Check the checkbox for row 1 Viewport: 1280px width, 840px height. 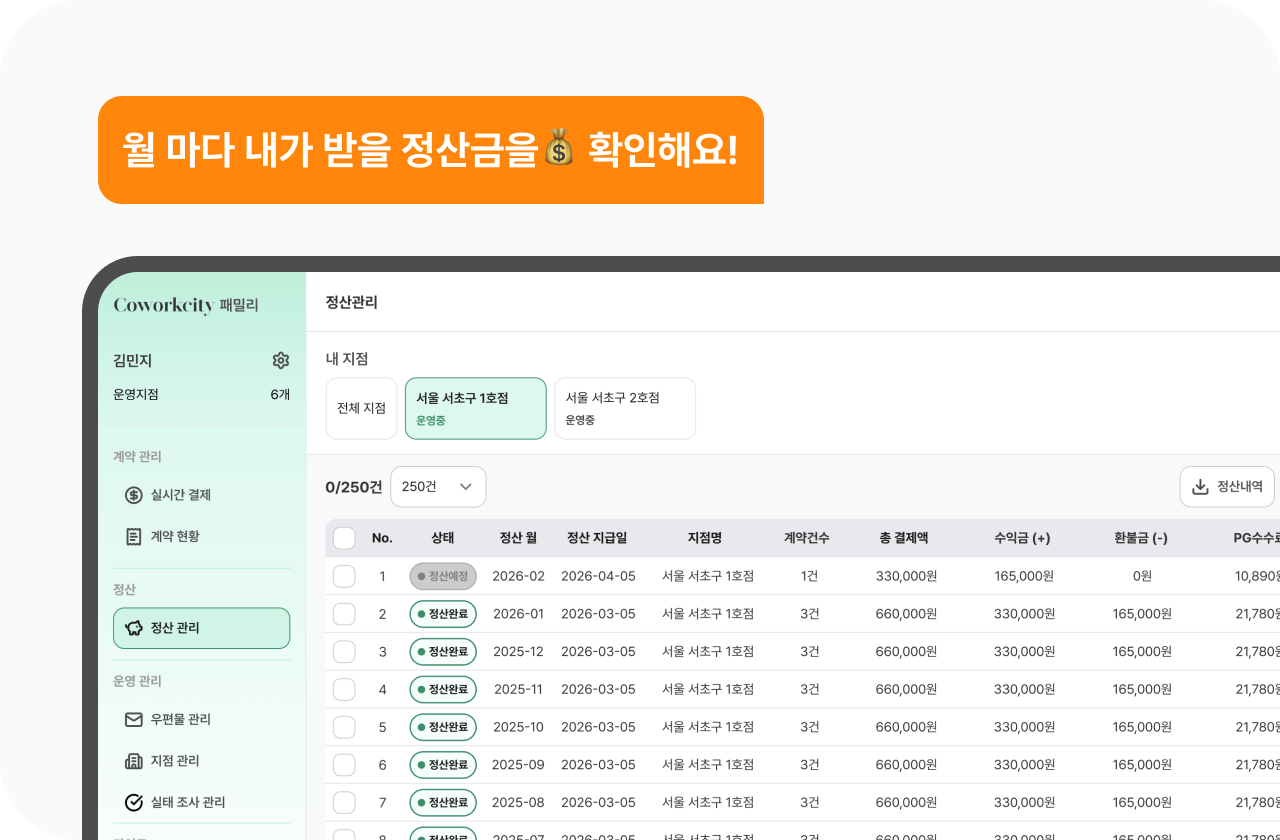pos(344,576)
